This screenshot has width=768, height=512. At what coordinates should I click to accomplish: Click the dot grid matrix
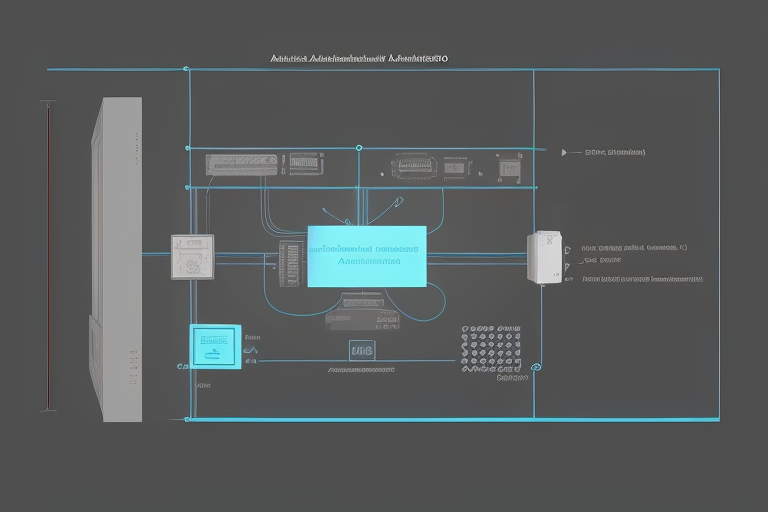tap(491, 348)
